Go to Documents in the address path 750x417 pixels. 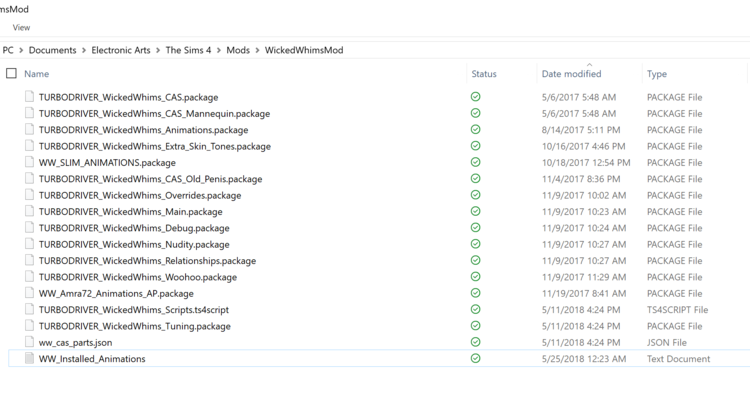pos(52,50)
